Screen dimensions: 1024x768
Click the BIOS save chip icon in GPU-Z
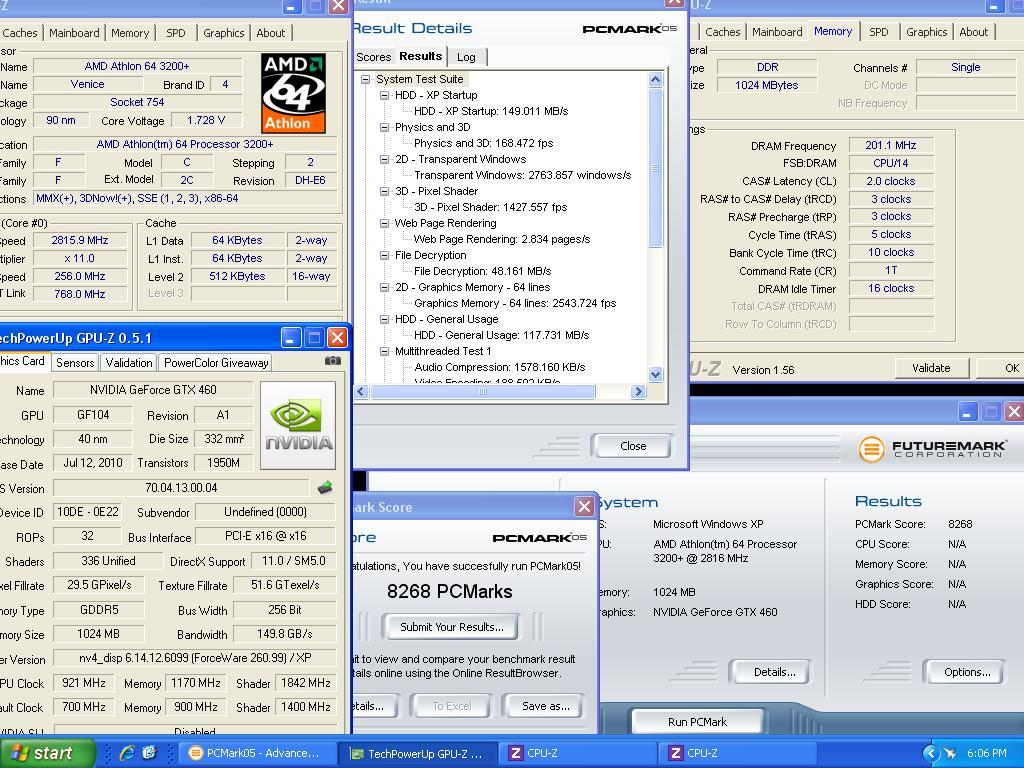point(325,487)
